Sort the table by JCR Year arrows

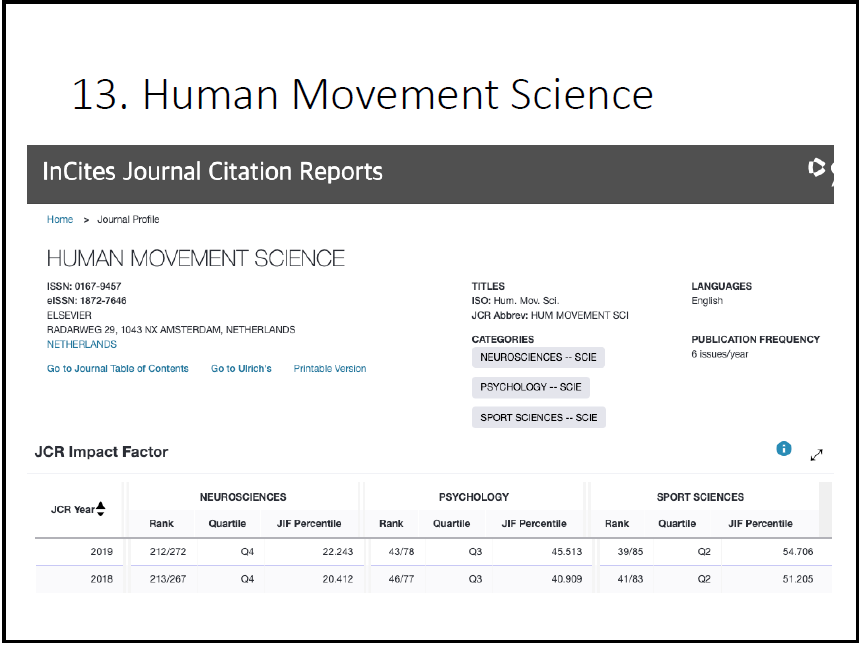101,509
